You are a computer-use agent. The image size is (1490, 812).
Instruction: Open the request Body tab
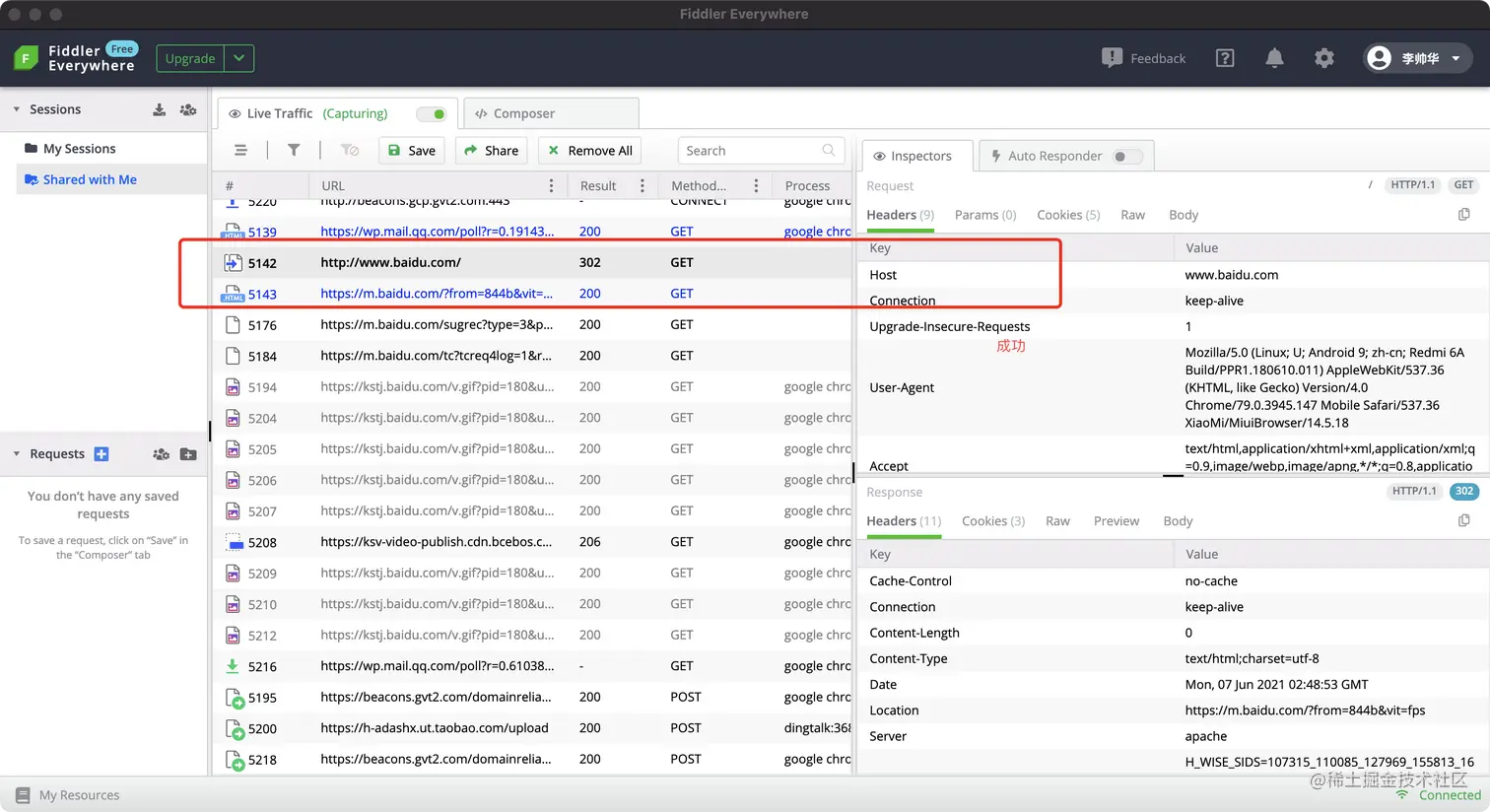1184,215
